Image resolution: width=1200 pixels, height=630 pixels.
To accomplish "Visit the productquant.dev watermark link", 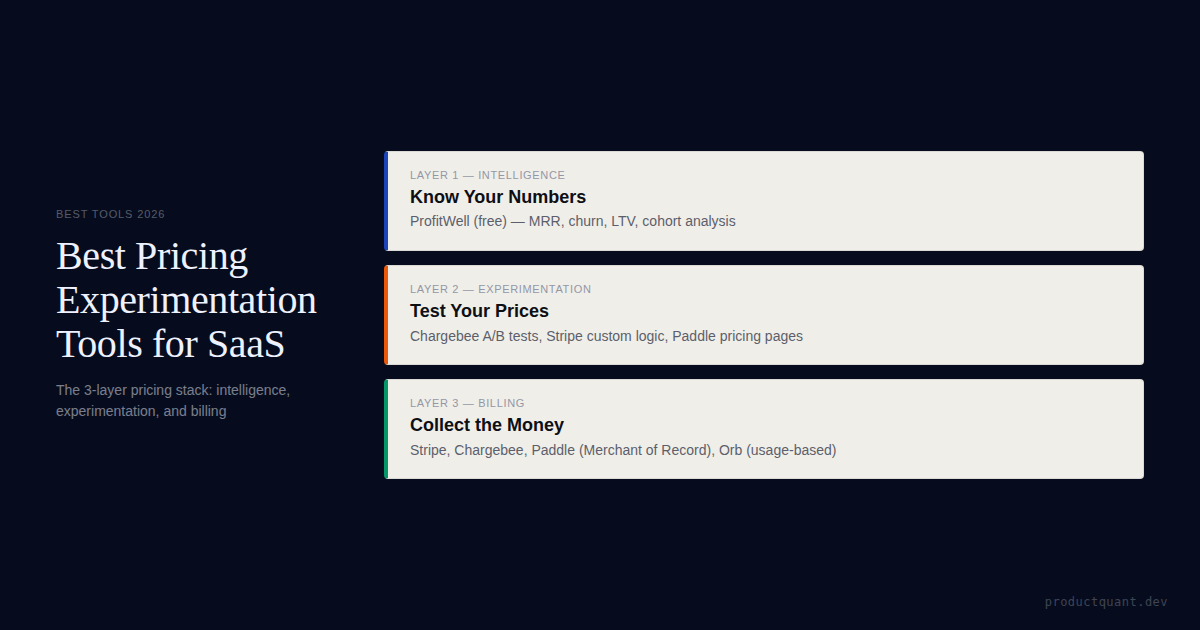I will coord(1106,602).
